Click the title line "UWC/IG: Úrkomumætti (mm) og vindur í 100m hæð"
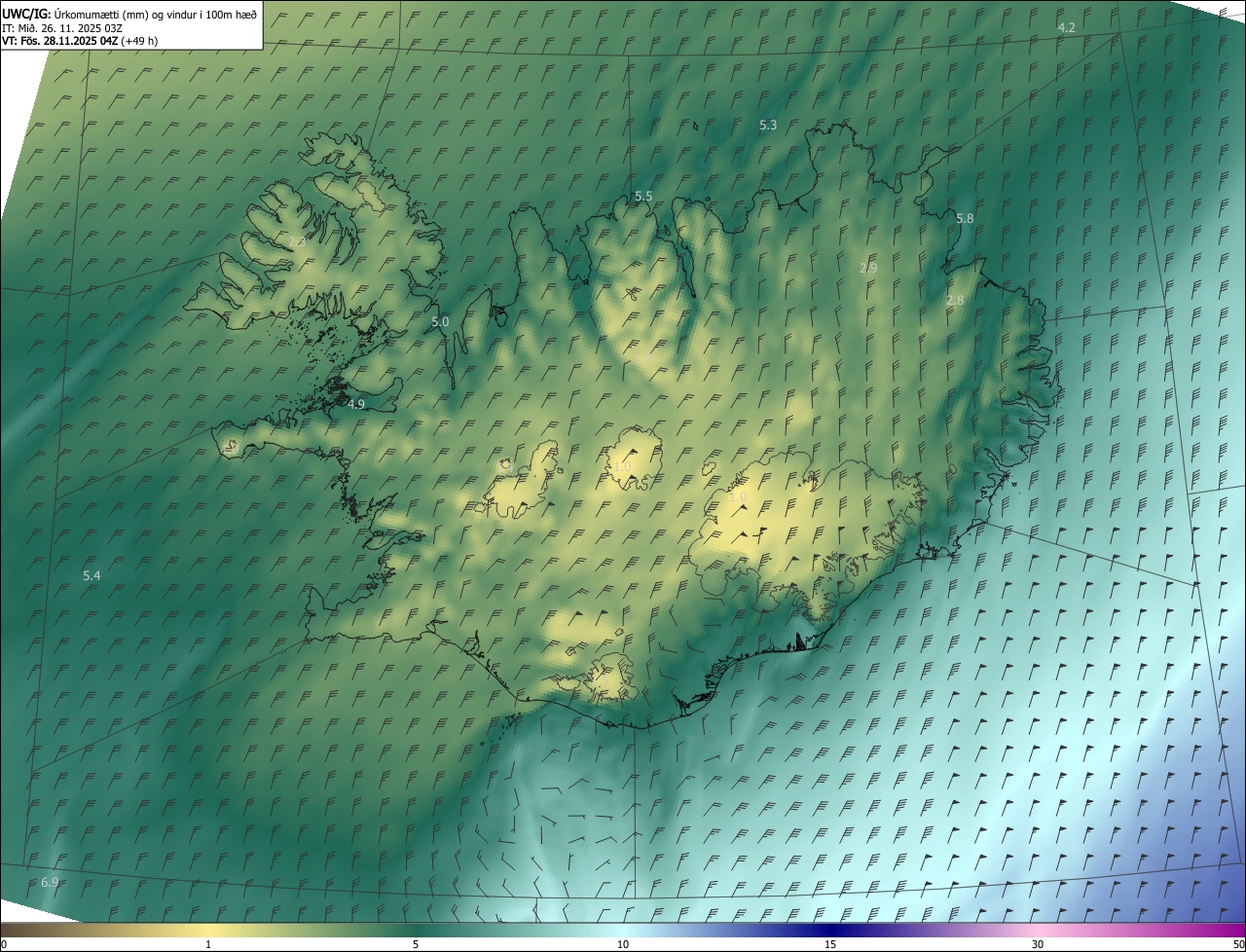Image resolution: width=1246 pixels, height=952 pixels. [129, 14]
